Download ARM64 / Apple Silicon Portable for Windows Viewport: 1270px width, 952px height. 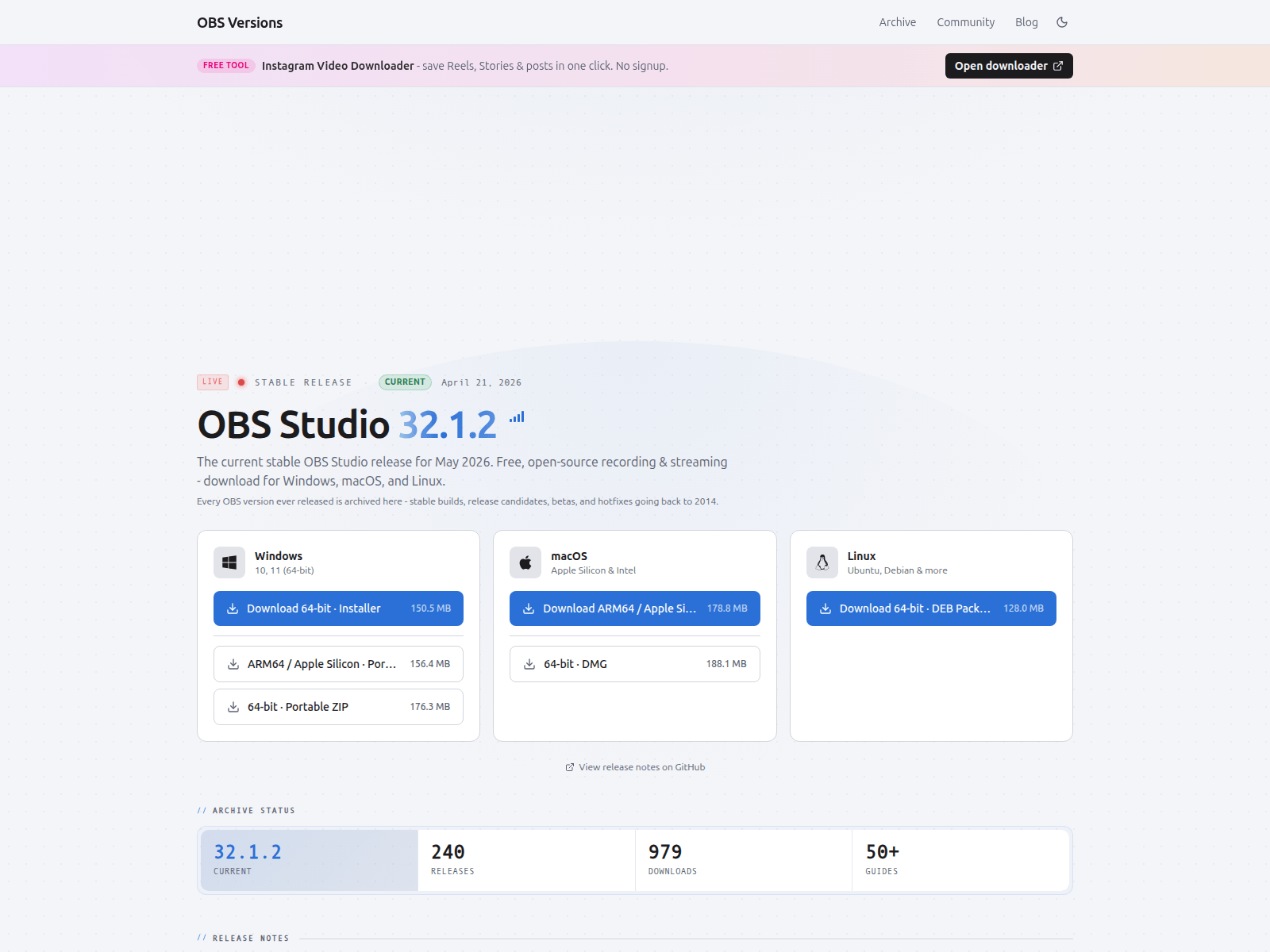click(x=338, y=664)
